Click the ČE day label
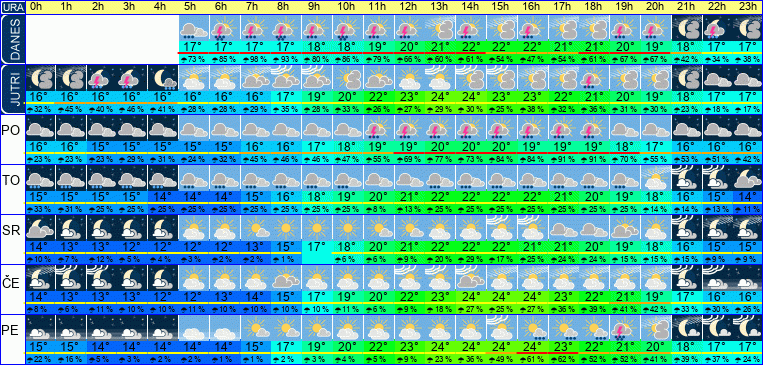The image size is (763, 365). pyautogui.click(x=11, y=282)
